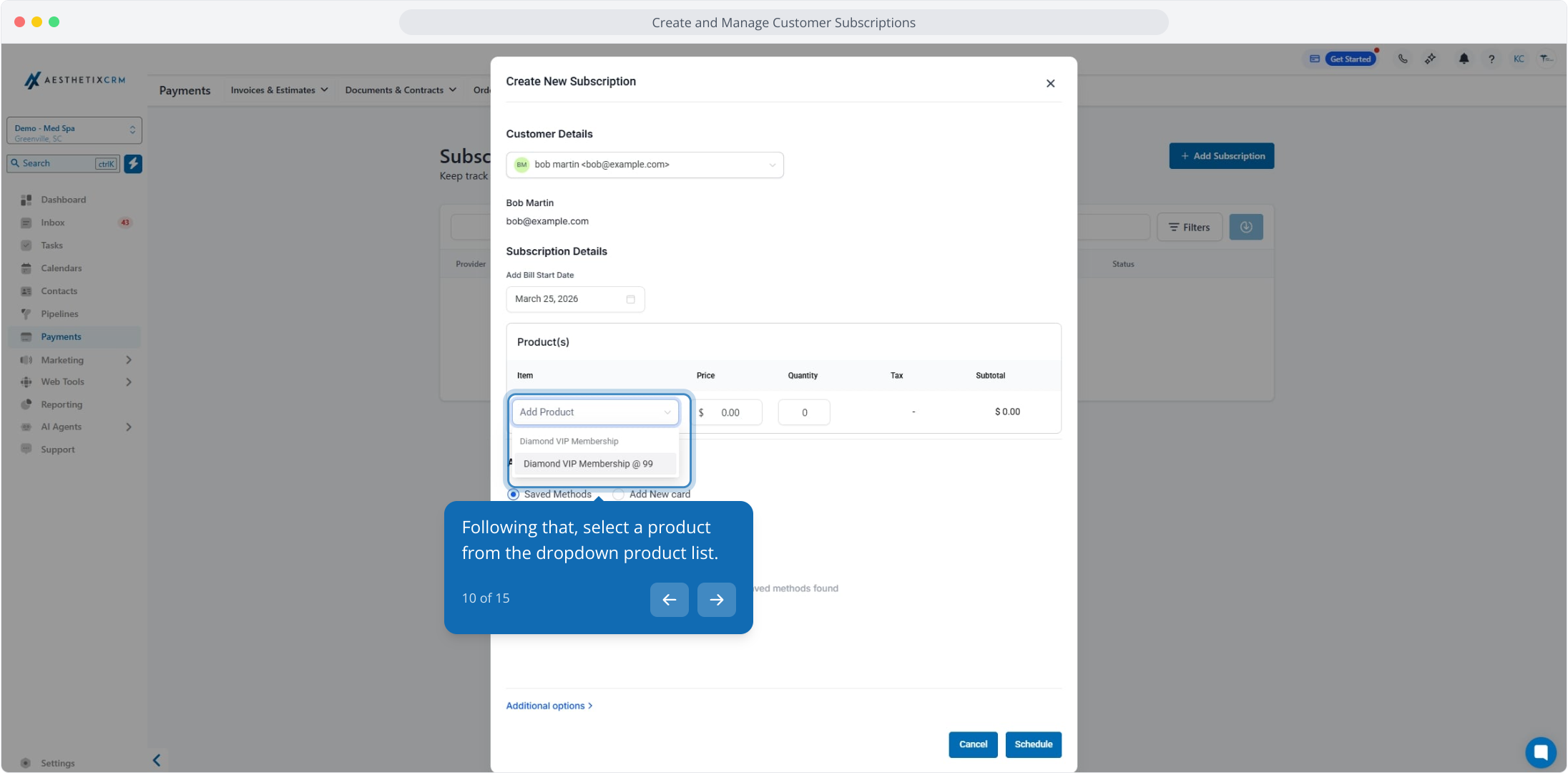Go back to previous tutorial step arrow
Screen dimensions: 1568x773
pos(669,600)
